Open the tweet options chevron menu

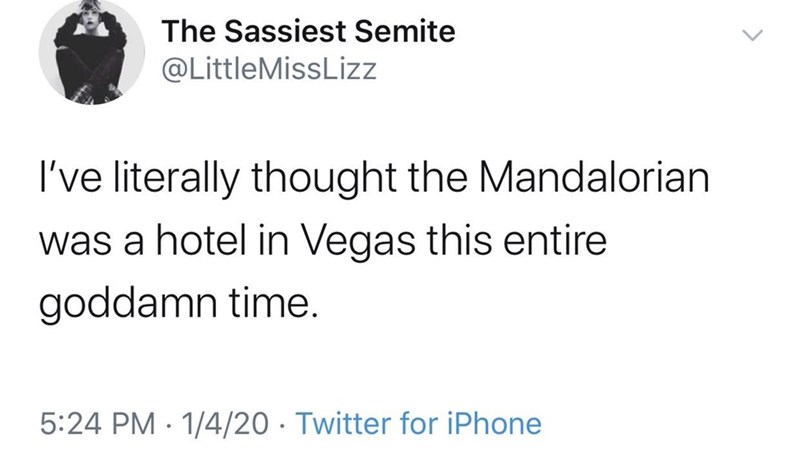click(x=759, y=38)
